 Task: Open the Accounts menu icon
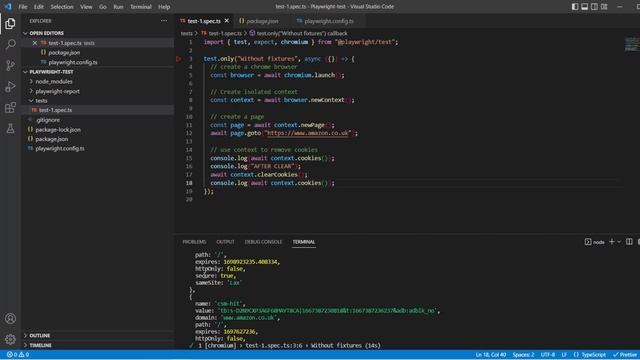click(10, 318)
